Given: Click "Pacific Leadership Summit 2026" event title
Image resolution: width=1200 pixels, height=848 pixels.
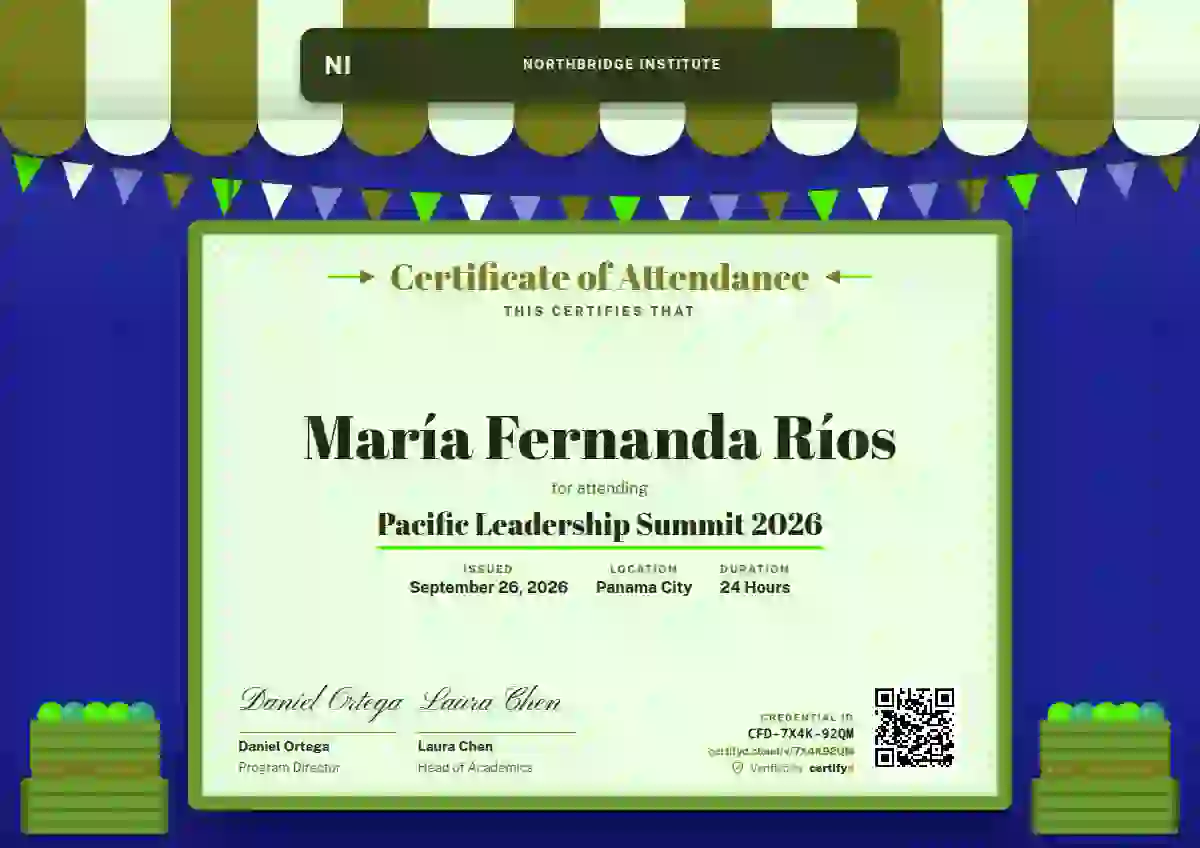Looking at the screenshot, I should click(599, 524).
